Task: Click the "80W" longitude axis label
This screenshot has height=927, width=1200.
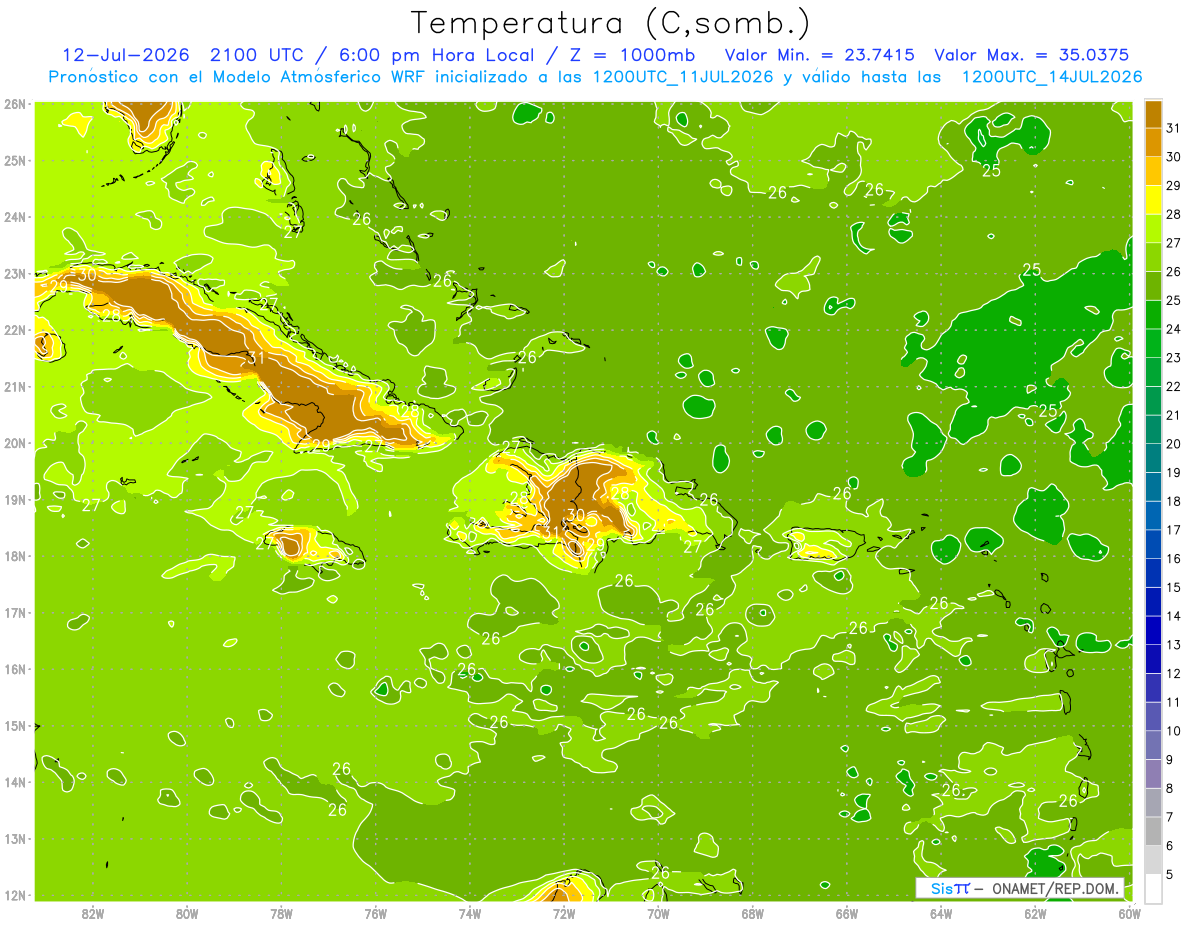Action: click(x=187, y=913)
